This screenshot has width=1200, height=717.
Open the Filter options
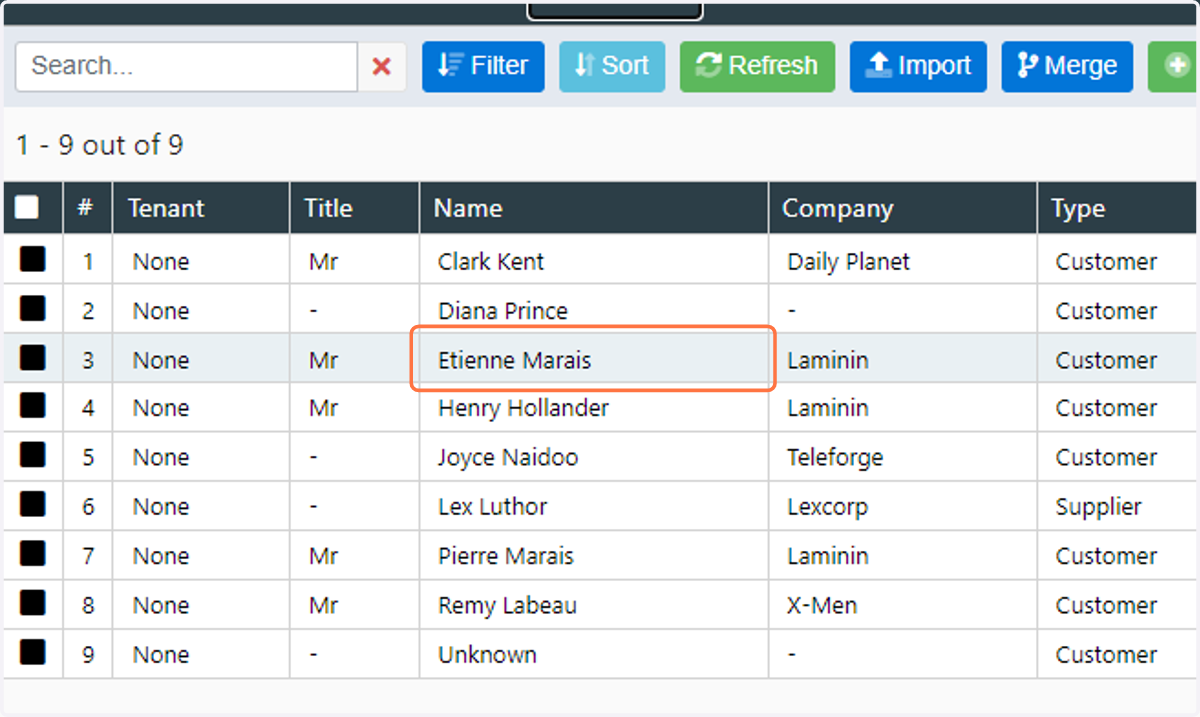(x=483, y=67)
